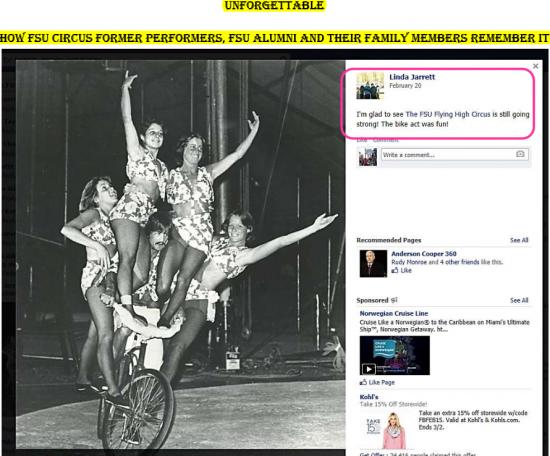Viewport: 550px width, 456px height.
Task: Open the Anderson Cooper 360 page thumbnail
Action: coord(373,263)
